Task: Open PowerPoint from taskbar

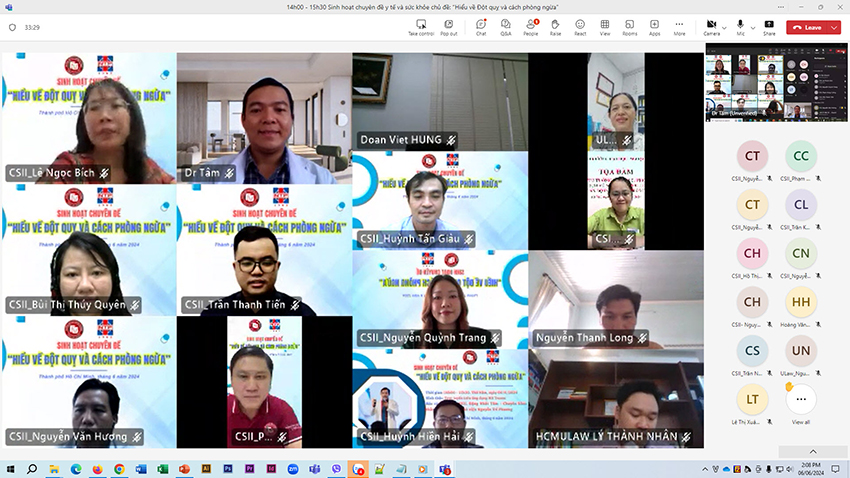Action: pyautogui.click(x=184, y=469)
